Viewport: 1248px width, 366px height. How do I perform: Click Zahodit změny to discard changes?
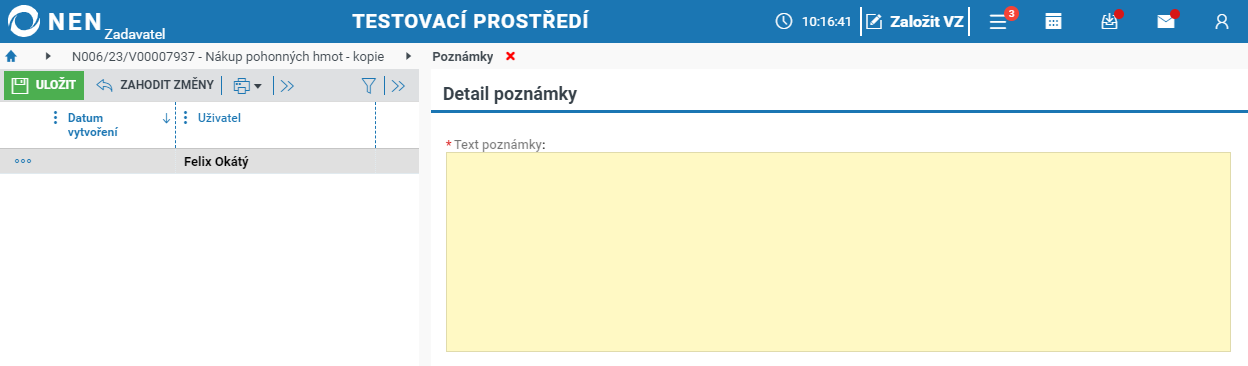[155, 85]
